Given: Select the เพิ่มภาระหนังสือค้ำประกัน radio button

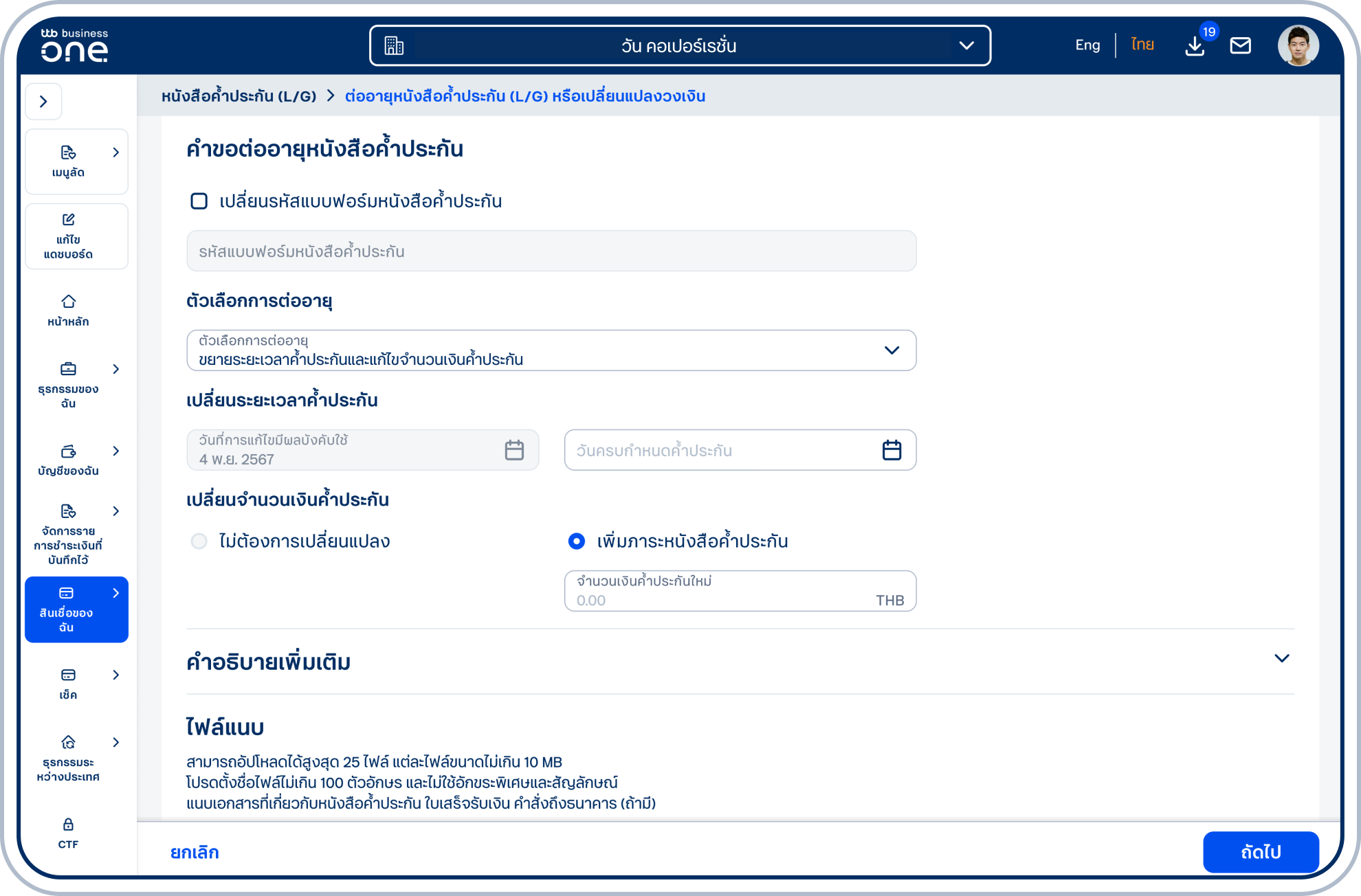Looking at the screenshot, I should tap(576, 541).
